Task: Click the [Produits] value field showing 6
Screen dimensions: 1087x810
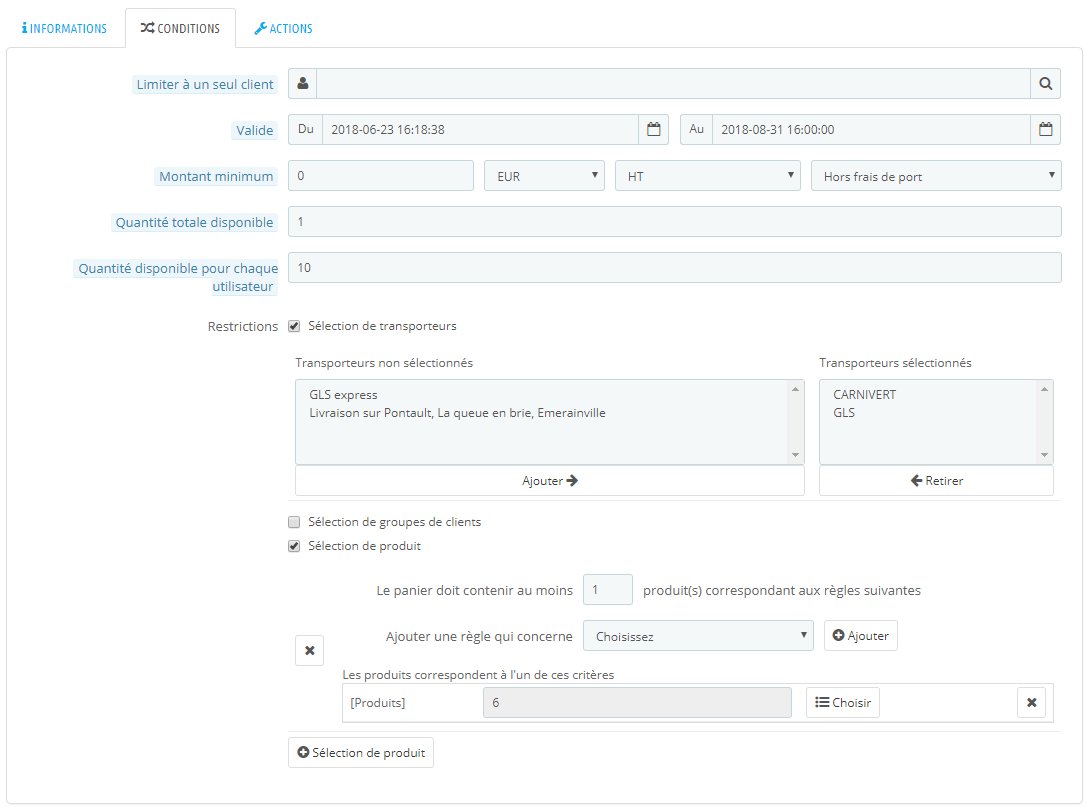Action: (x=637, y=703)
